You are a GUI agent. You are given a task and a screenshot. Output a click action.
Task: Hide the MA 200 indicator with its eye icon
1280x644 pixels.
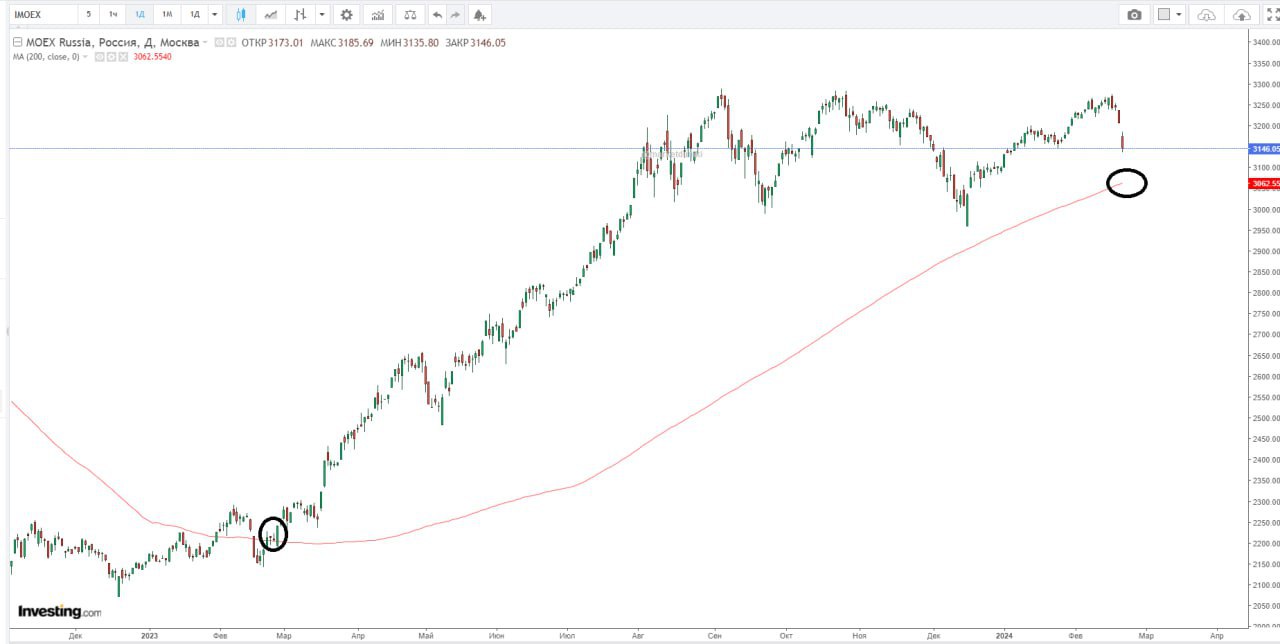pyautogui.click(x=98, y=57)
